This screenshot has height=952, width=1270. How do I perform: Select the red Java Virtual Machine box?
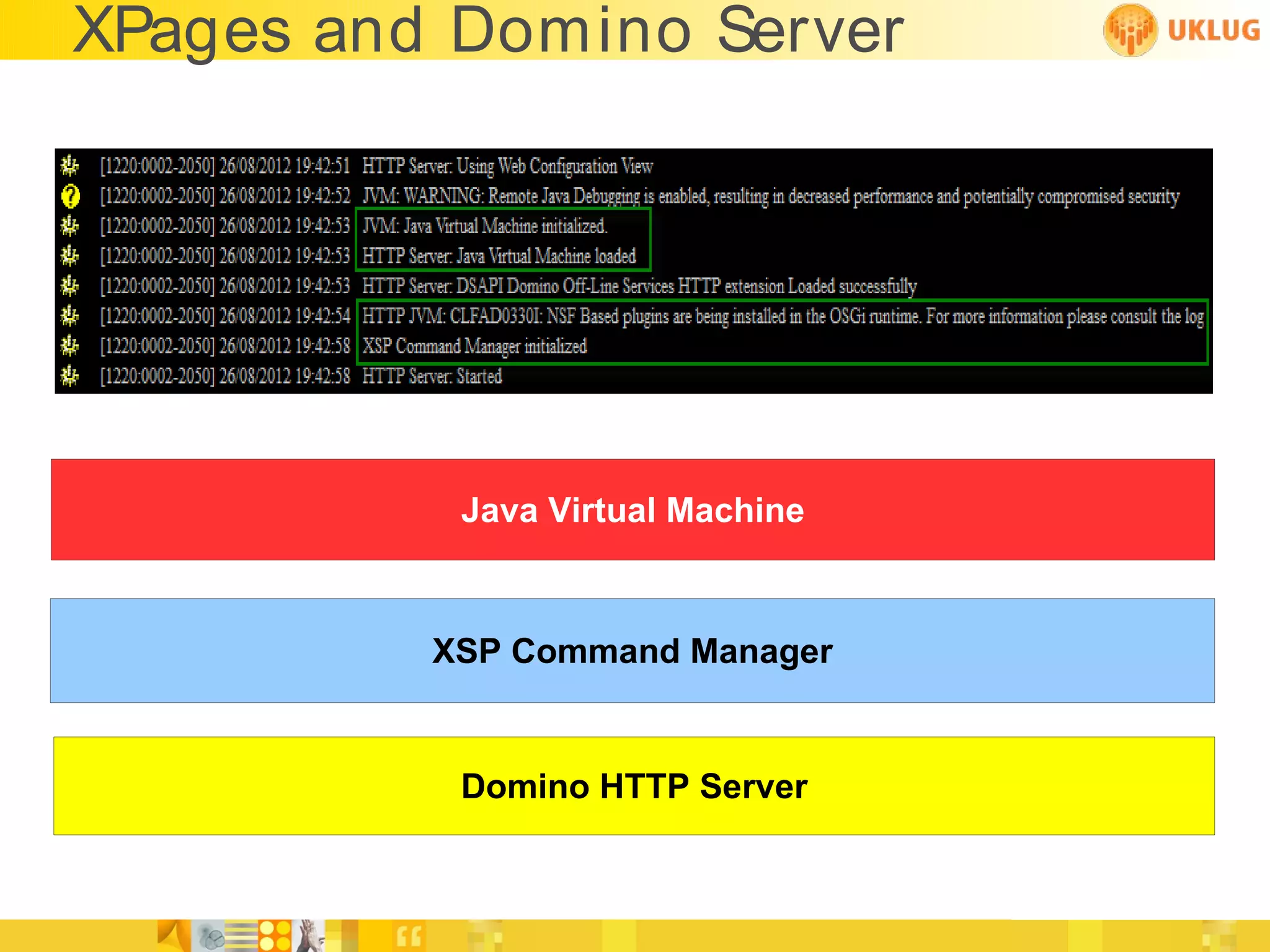click(633, 509)
